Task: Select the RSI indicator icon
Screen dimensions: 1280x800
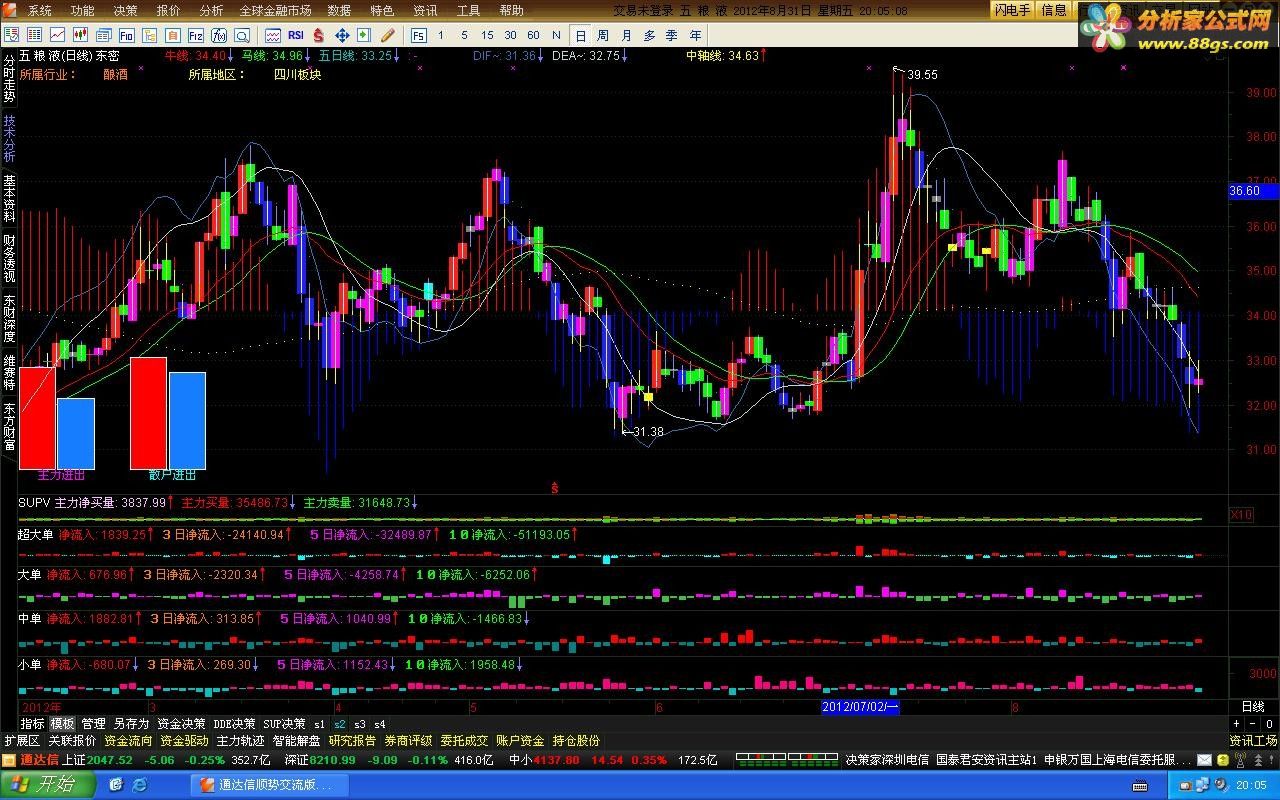Action: click(295, 35)
